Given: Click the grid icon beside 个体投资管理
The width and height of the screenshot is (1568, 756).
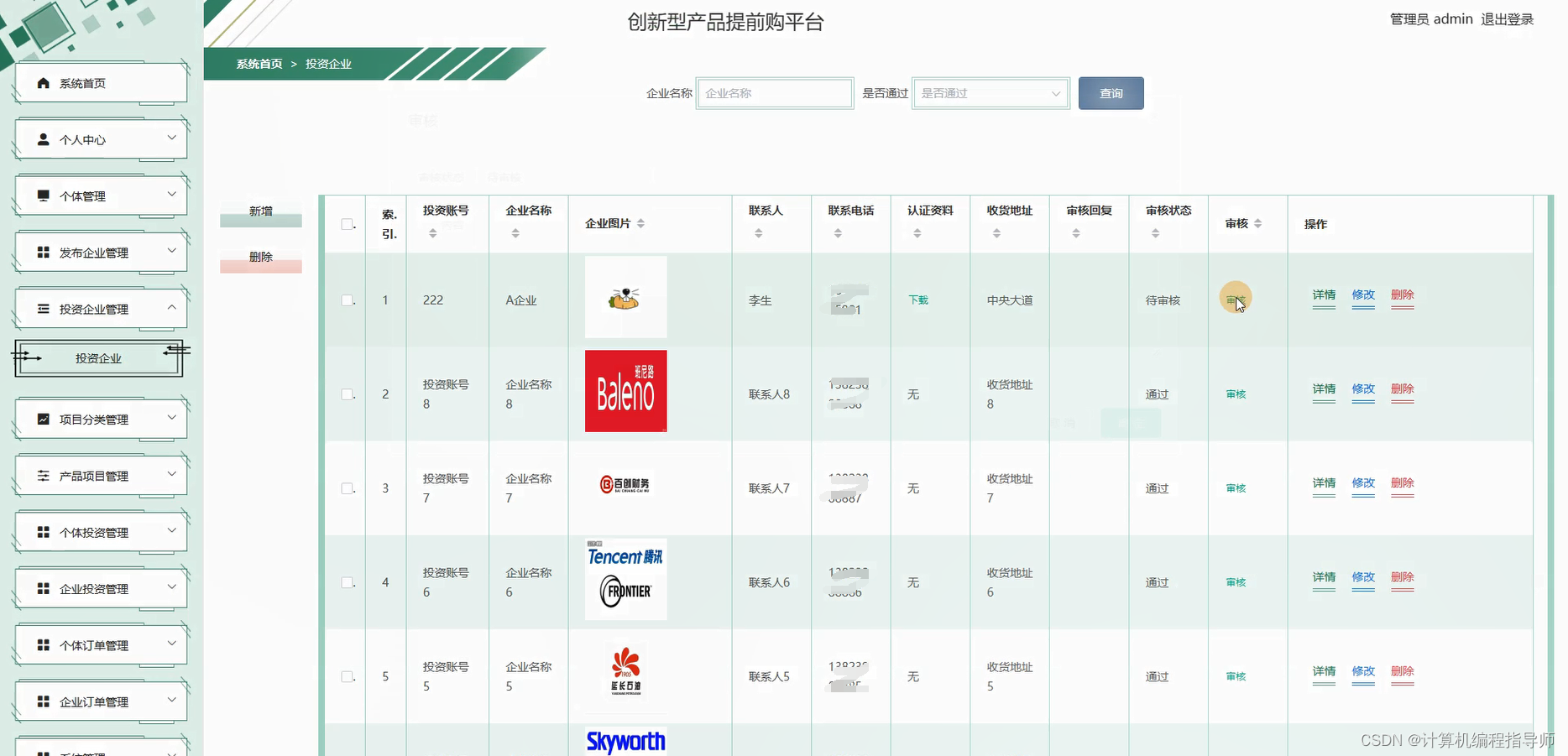Looking at the screenshot, I should [44, 532].
